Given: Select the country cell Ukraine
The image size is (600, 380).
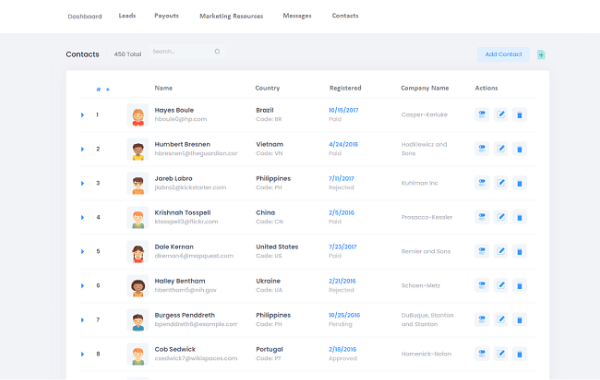Looking at the screenshot, I should point(268,281).
